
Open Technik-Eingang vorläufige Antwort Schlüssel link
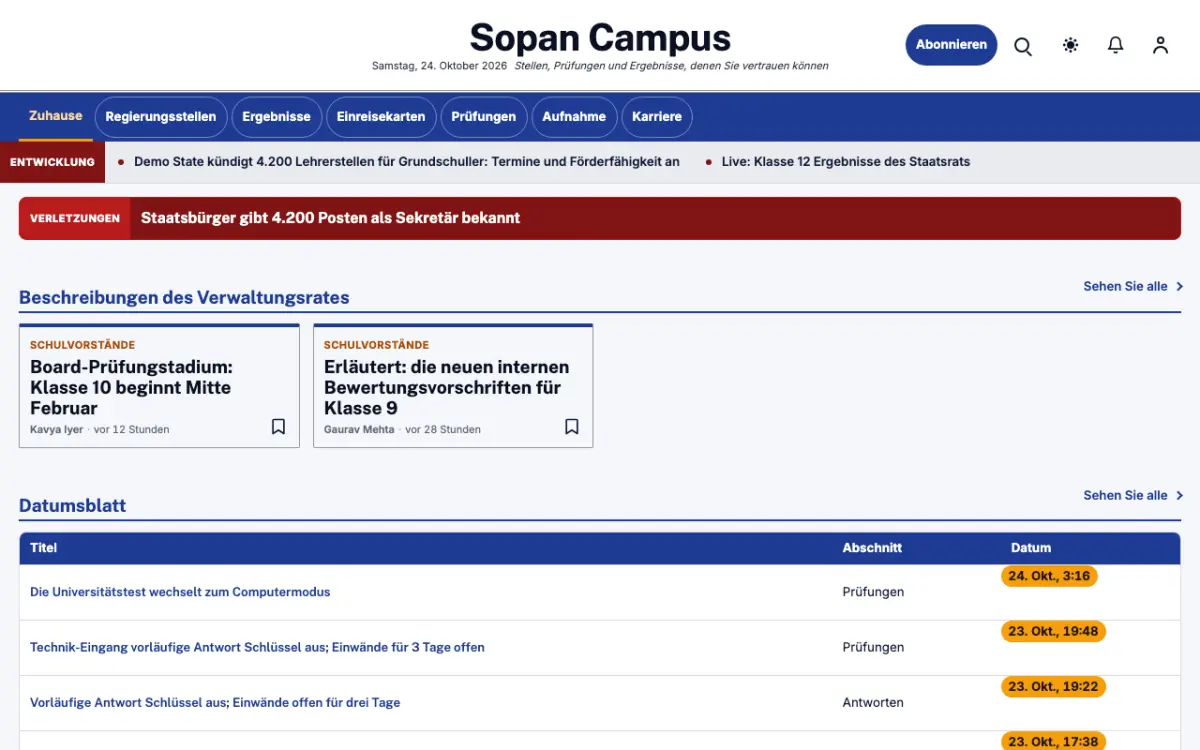257,647
